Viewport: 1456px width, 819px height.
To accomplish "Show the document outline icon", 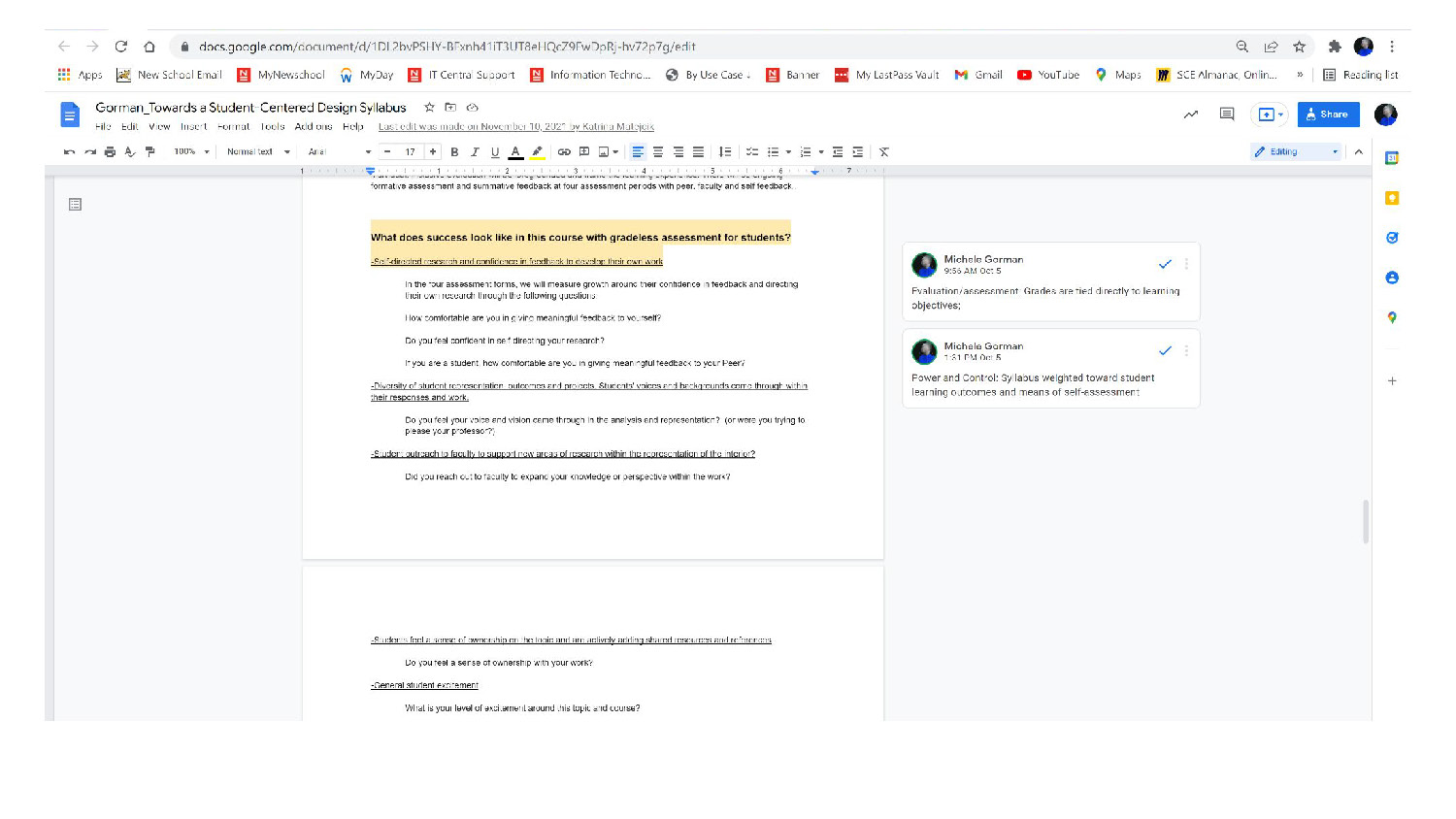I will click(x=75, y=205).
